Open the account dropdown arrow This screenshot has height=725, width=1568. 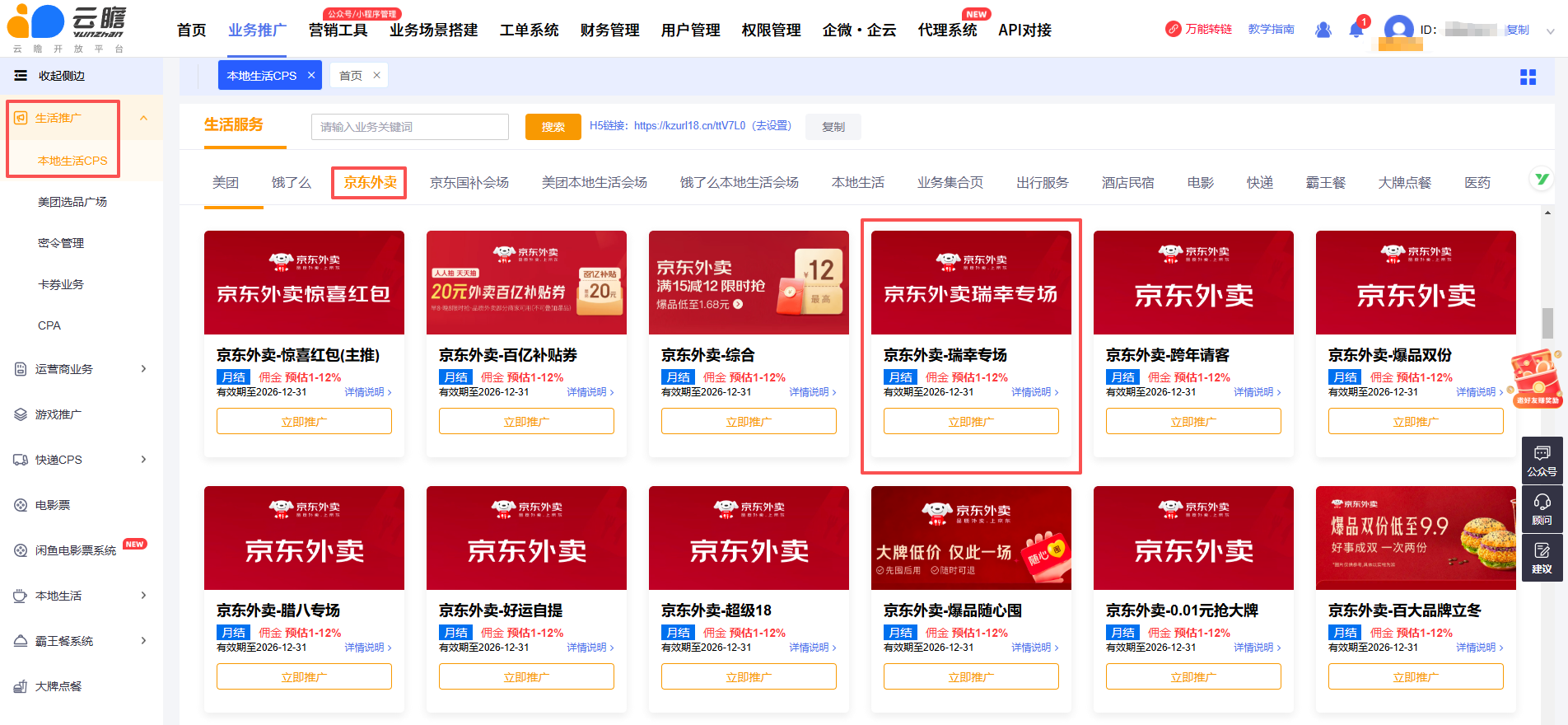pyautogui.click(x=1550, y=31)
